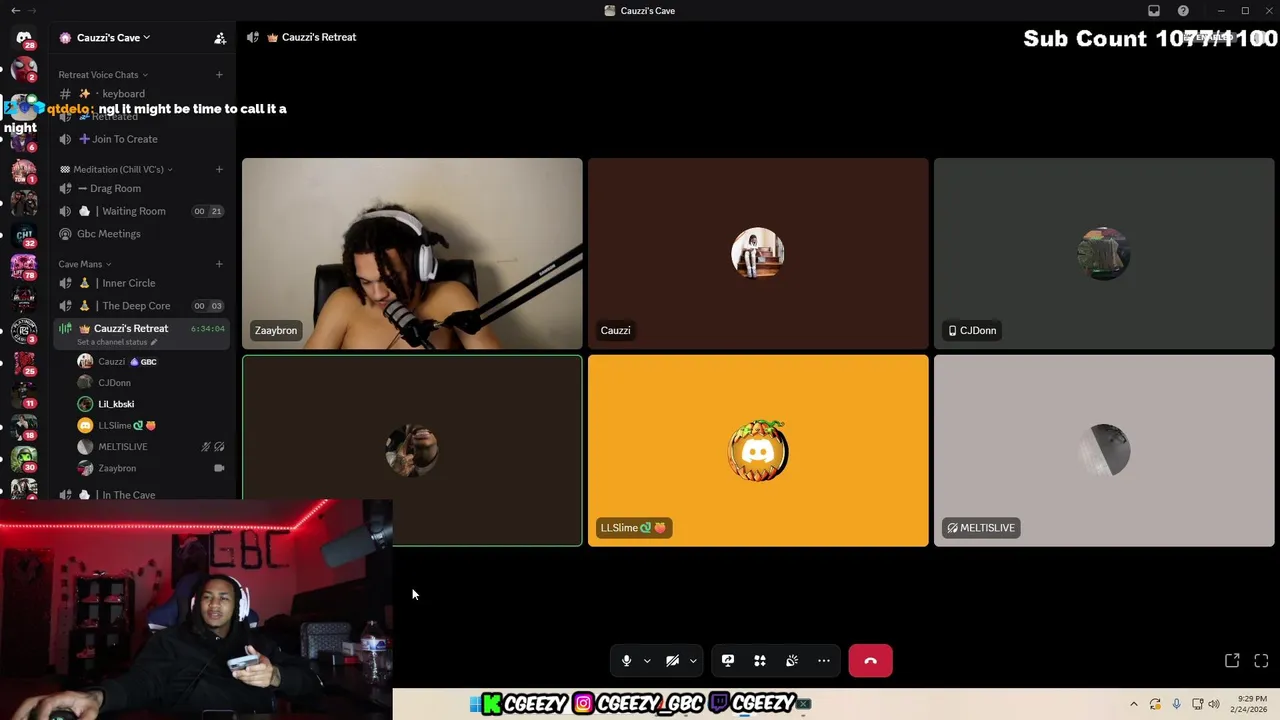Click user CJDonn in voice member list
Viewport: 1280px width, 720px height.
click(150, 383)
